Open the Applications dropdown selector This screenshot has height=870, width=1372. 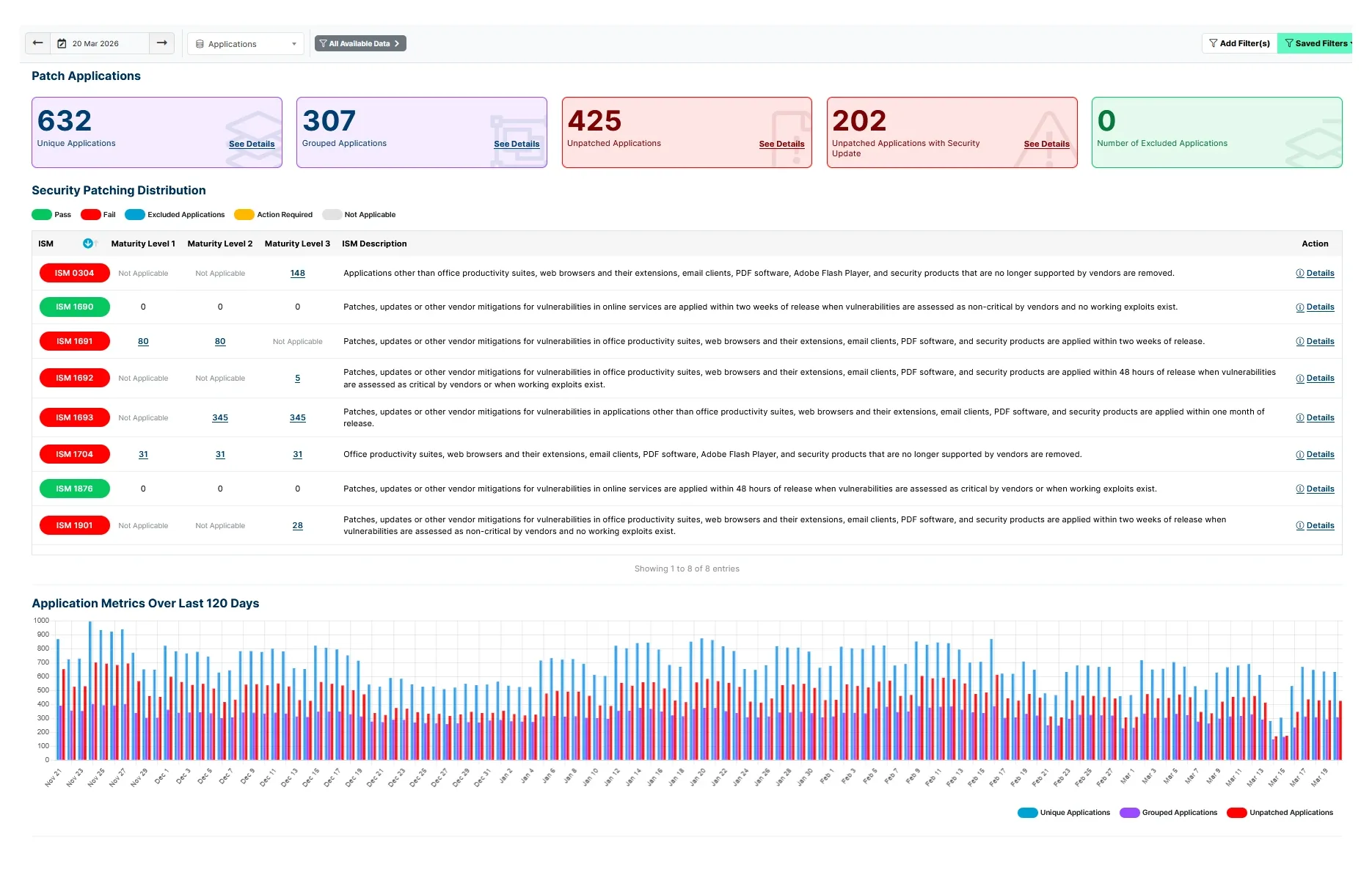(x=245, y=44)
